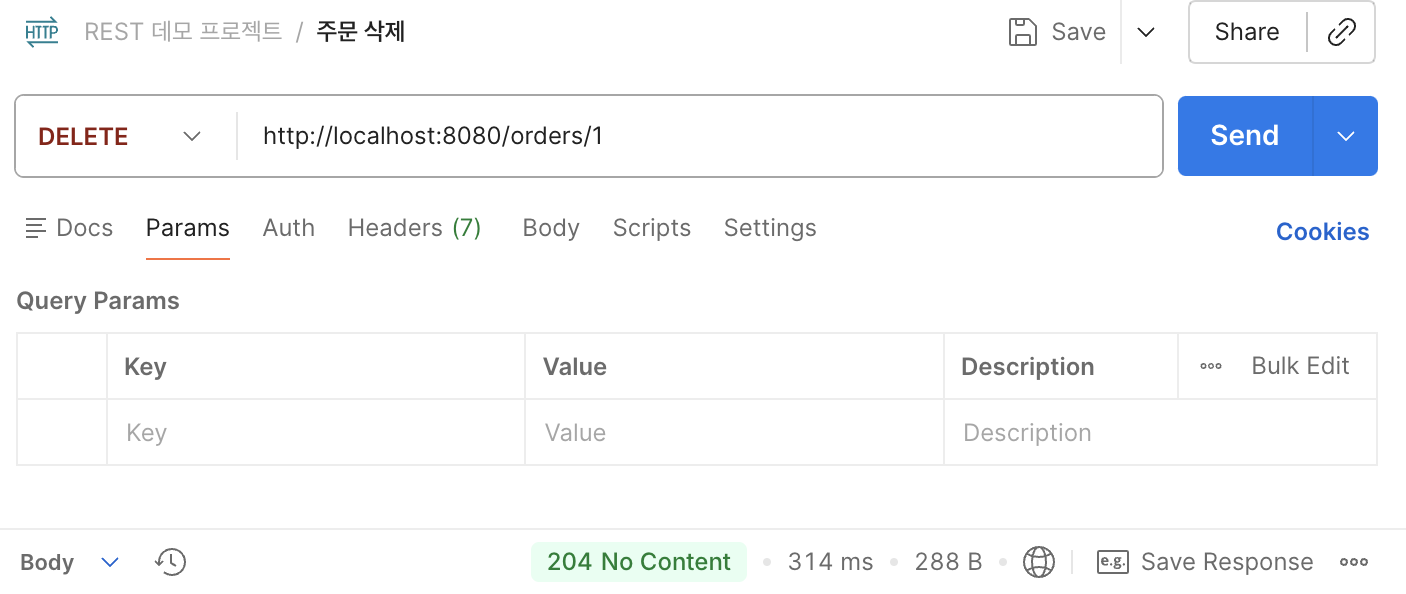1406x594 pixels.
Task: Open the Scripts tab
Action: coord(652,228)
